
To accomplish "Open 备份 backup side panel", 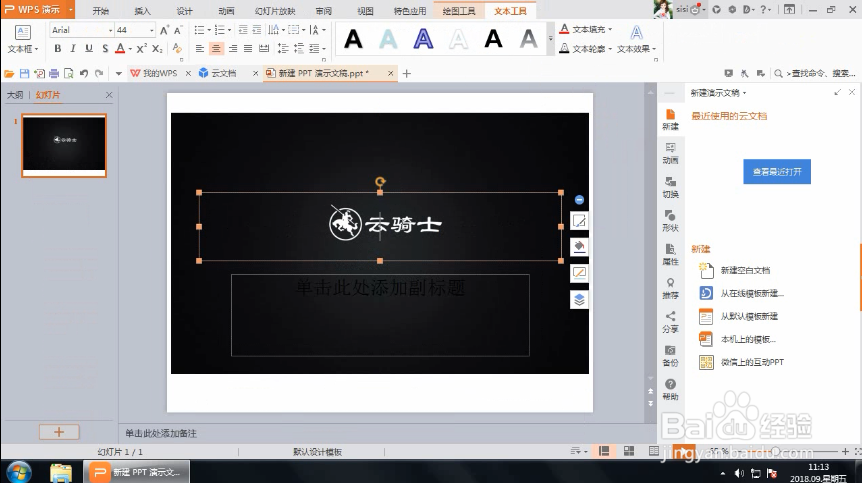I will click(x=670, y=356).
